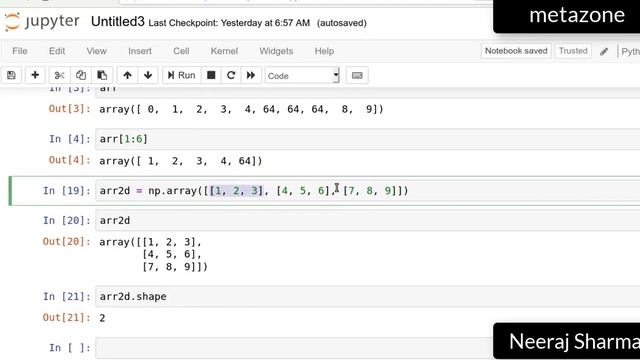Open the command palette keyboard icon

pos(357,76)
